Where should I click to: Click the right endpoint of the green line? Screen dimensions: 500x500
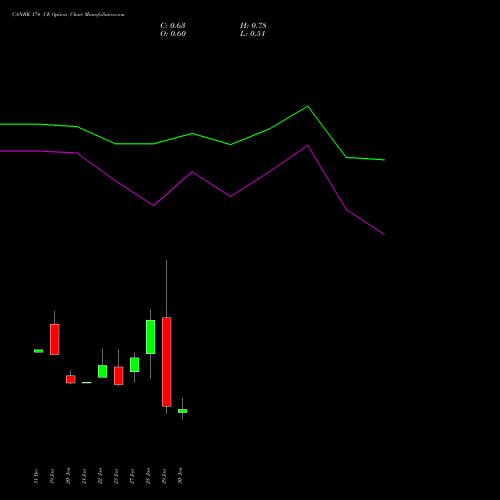(x=384, y=160)
